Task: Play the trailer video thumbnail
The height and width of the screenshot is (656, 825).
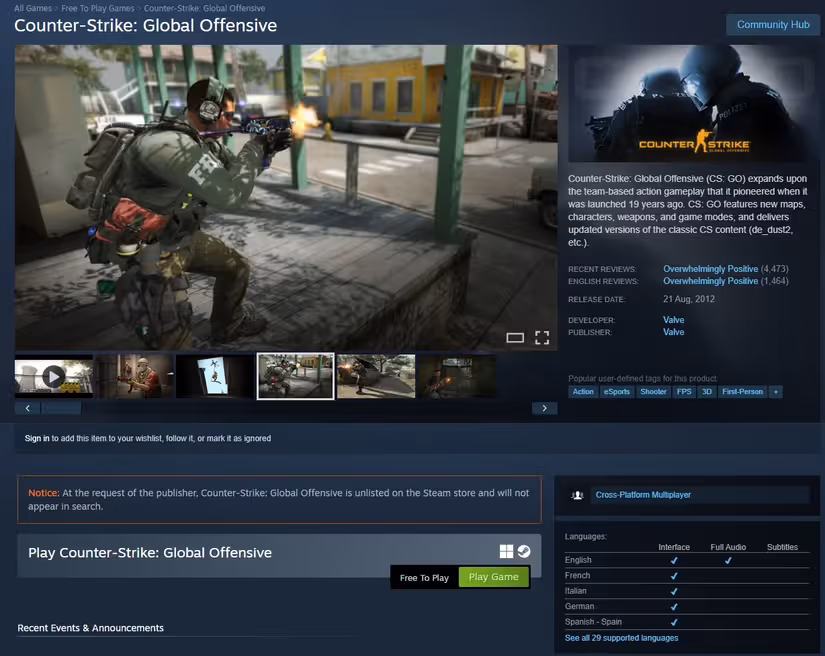Action: (x=54, y=376)
